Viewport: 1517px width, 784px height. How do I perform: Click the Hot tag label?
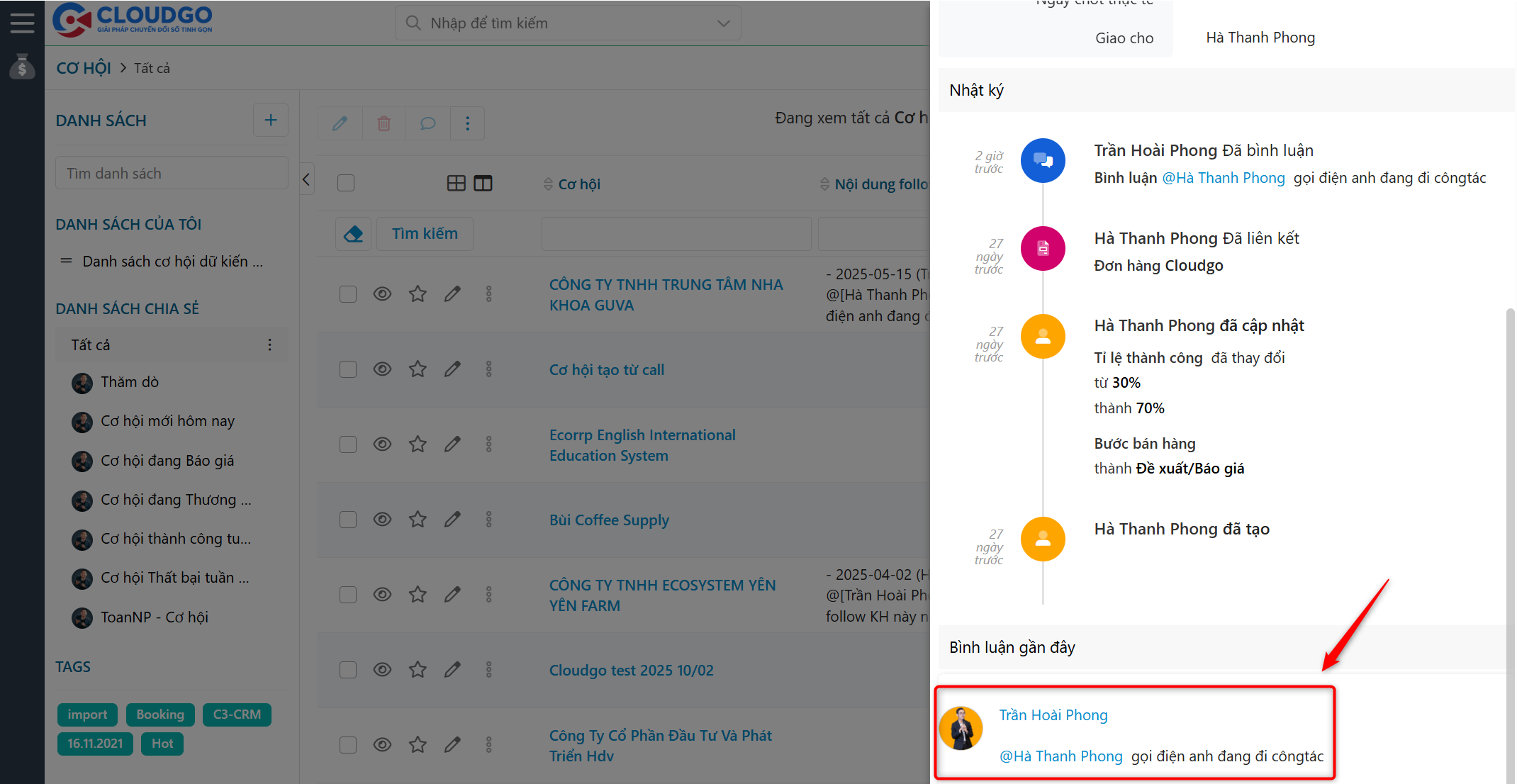[162, 744]
